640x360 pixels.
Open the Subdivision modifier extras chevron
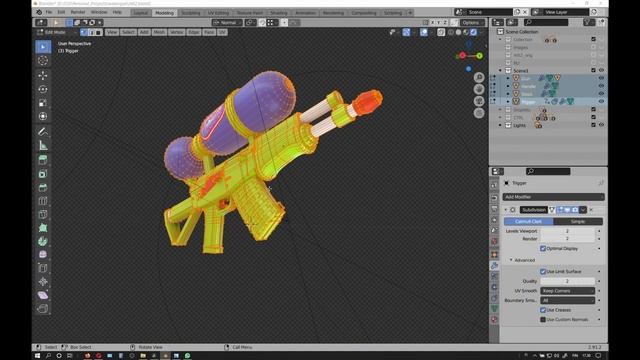click(583, 210)
